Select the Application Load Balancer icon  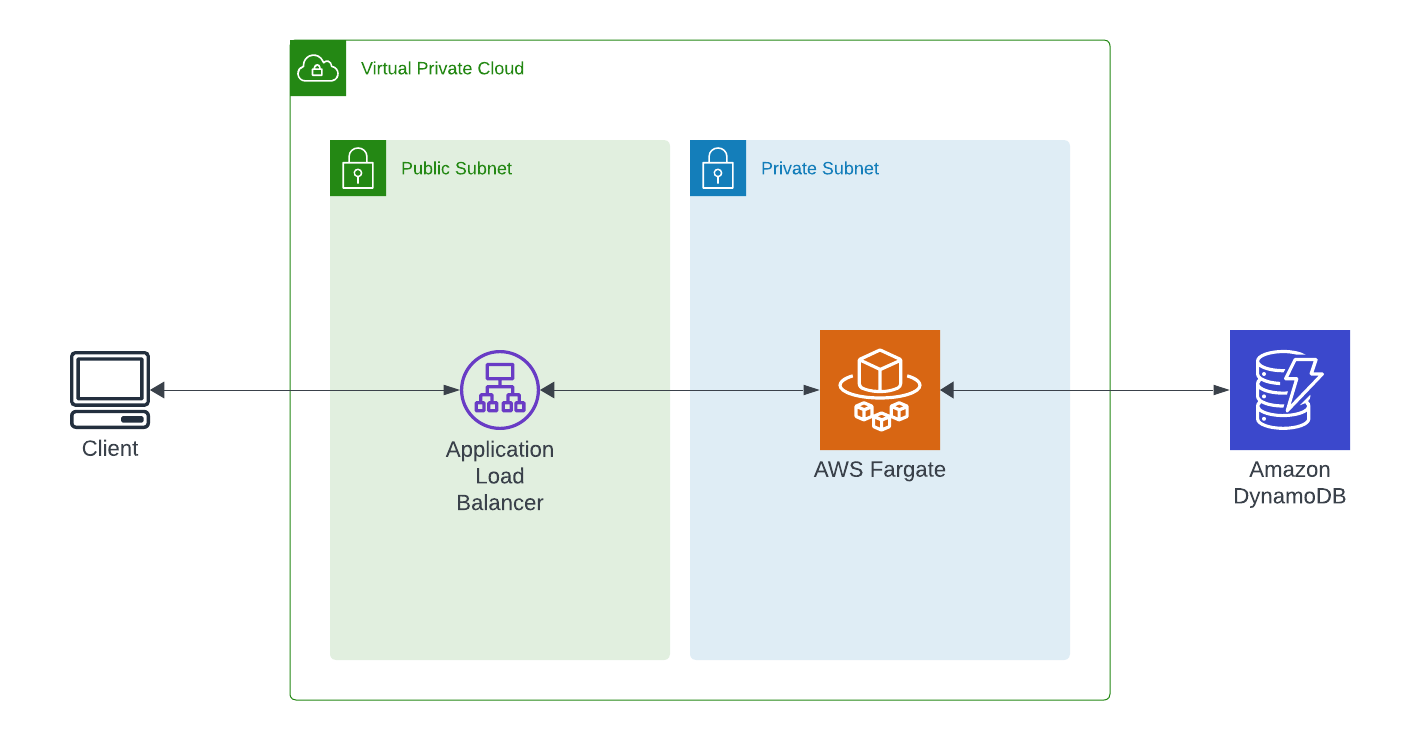pos(499,390)
